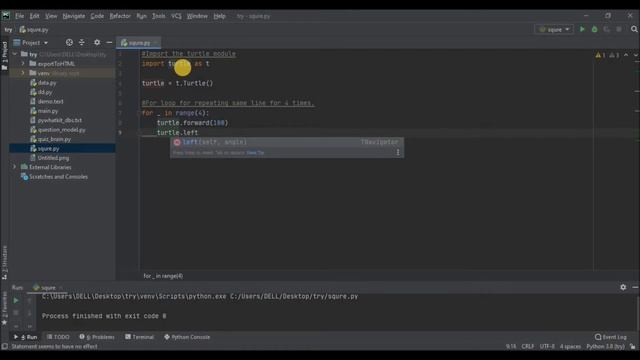Image resolution: width=640 pixels, height=360 pixels.
Task: Click the yellow warning indicator in the editor
Action: tap(600, 55)
